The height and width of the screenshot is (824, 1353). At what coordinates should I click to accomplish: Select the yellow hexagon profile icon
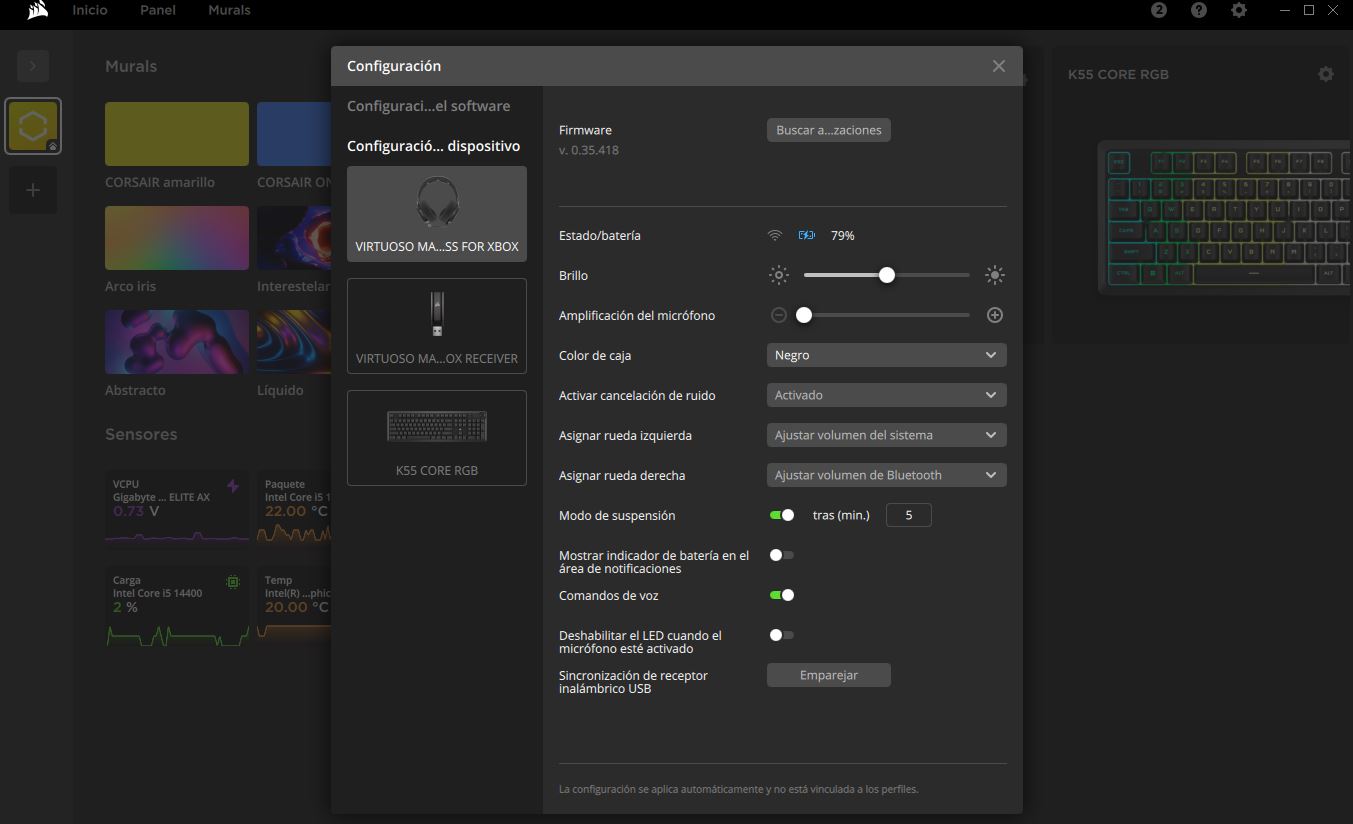[x=33, y=126]
